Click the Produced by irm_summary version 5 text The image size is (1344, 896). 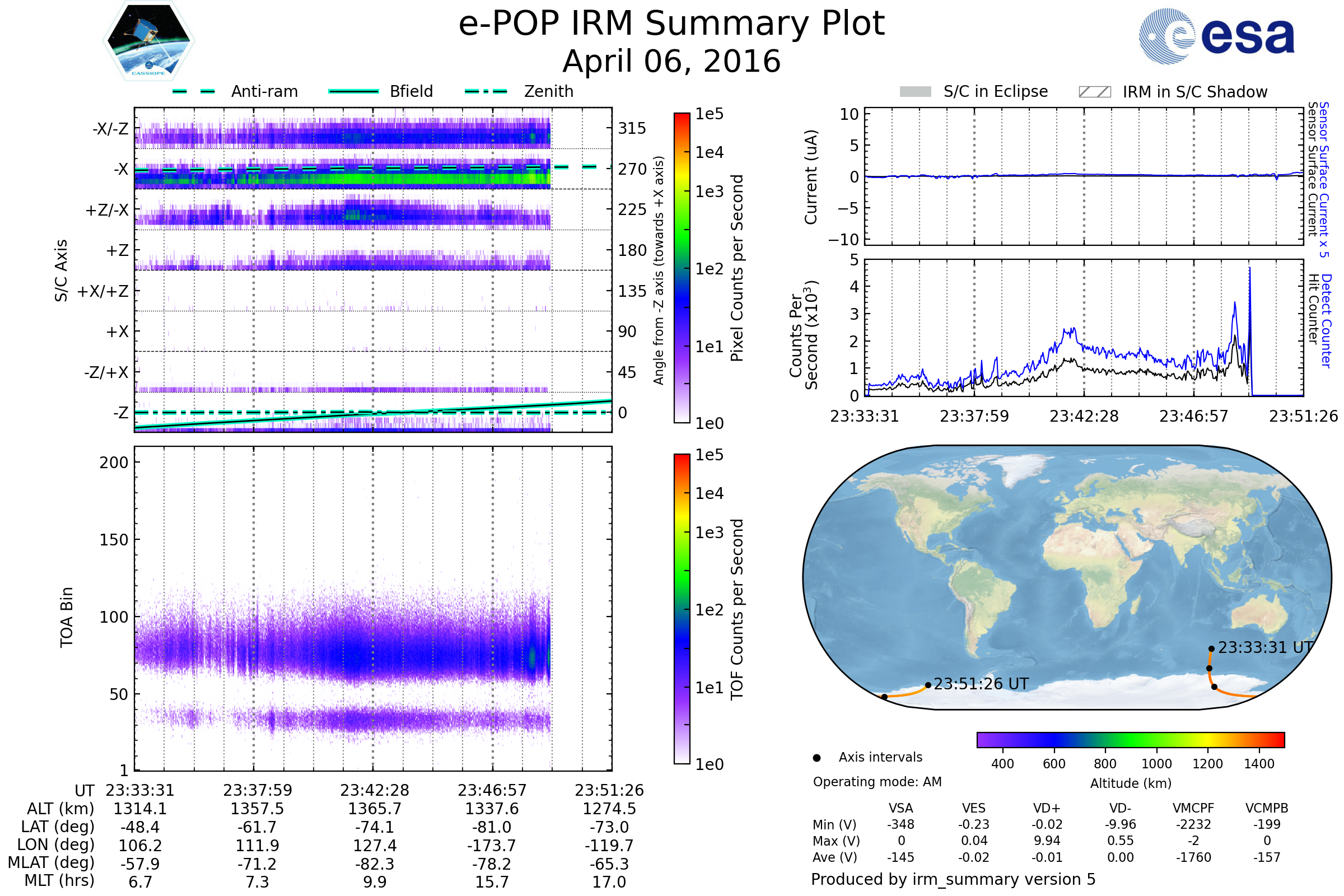[x=953, y=879]
